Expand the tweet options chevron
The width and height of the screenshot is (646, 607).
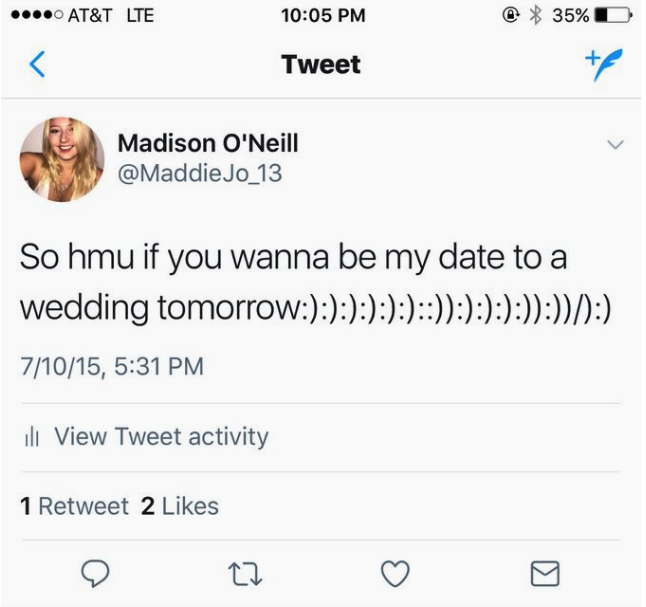(x=615, y=146)
